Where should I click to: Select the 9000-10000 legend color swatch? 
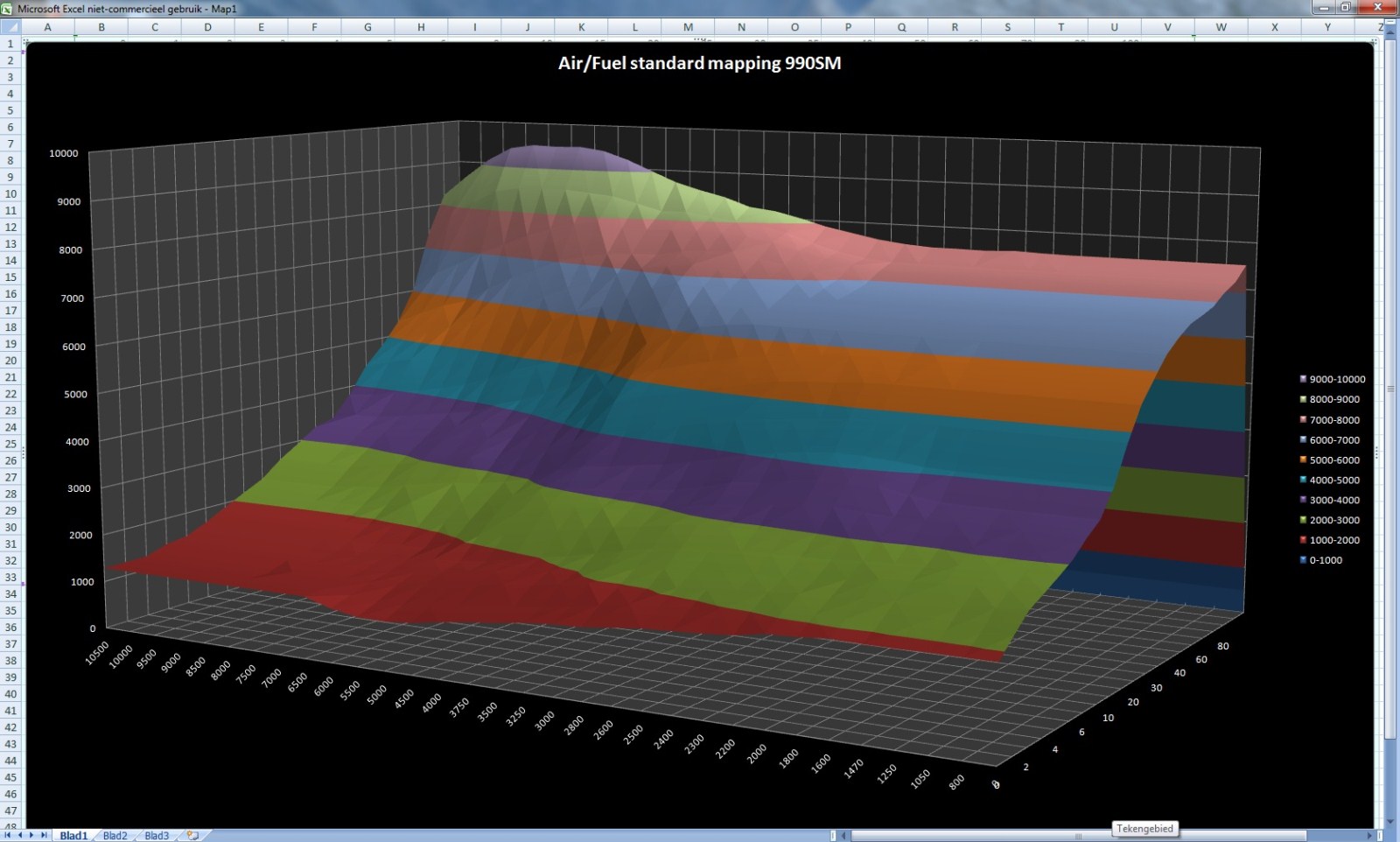click(x=1303, y=379)
